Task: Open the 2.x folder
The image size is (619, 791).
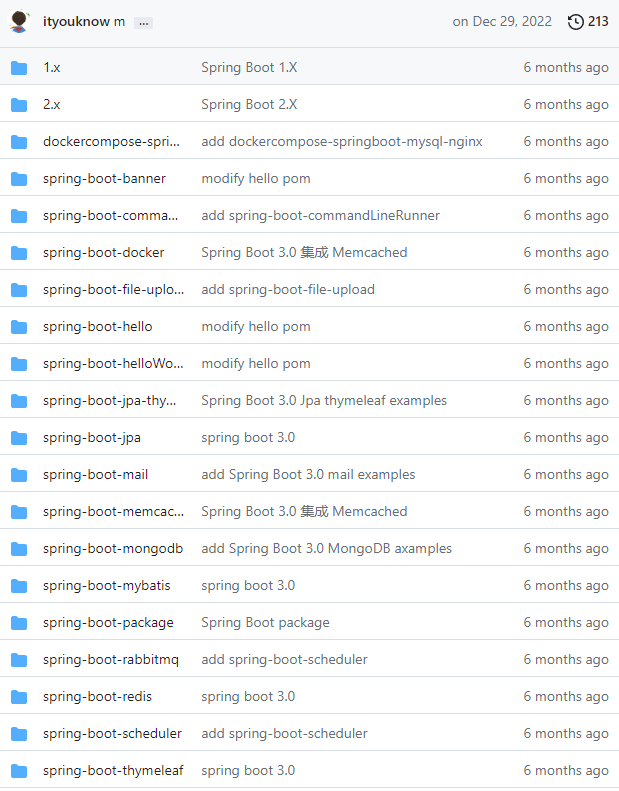Action: coord(51,104)
